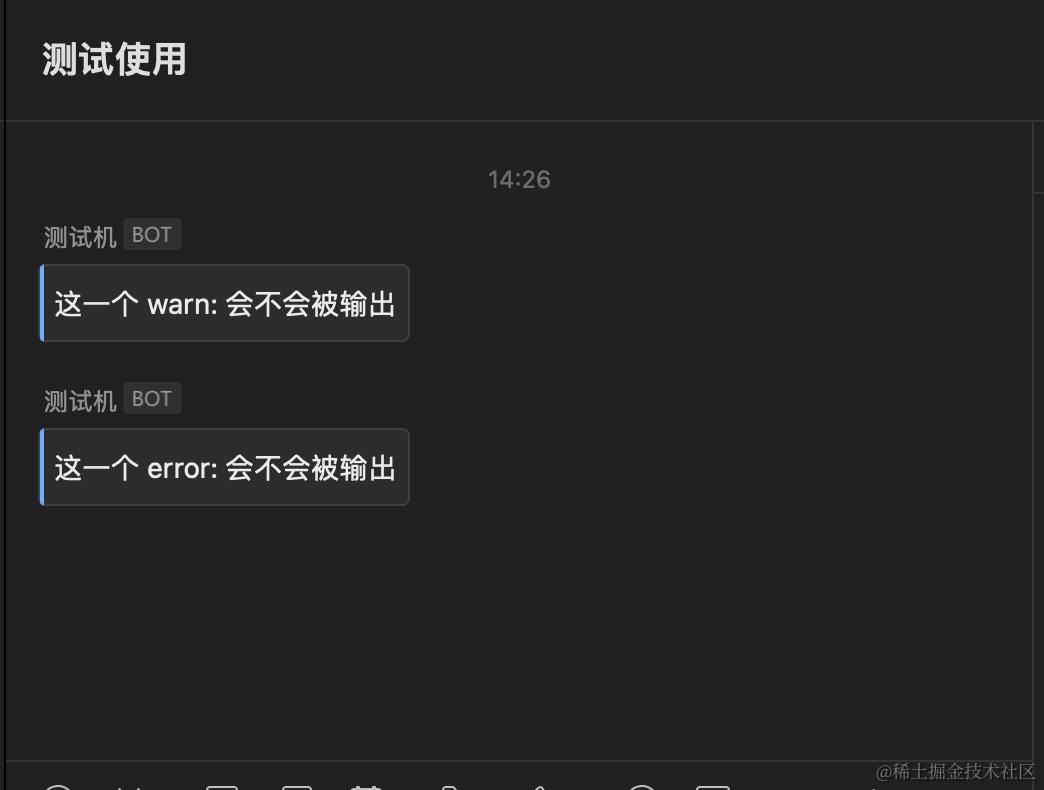Viewport: 1044px width, 790px height.
Task: Click the BOT badge above the warn message
Action: click(152, 234)
